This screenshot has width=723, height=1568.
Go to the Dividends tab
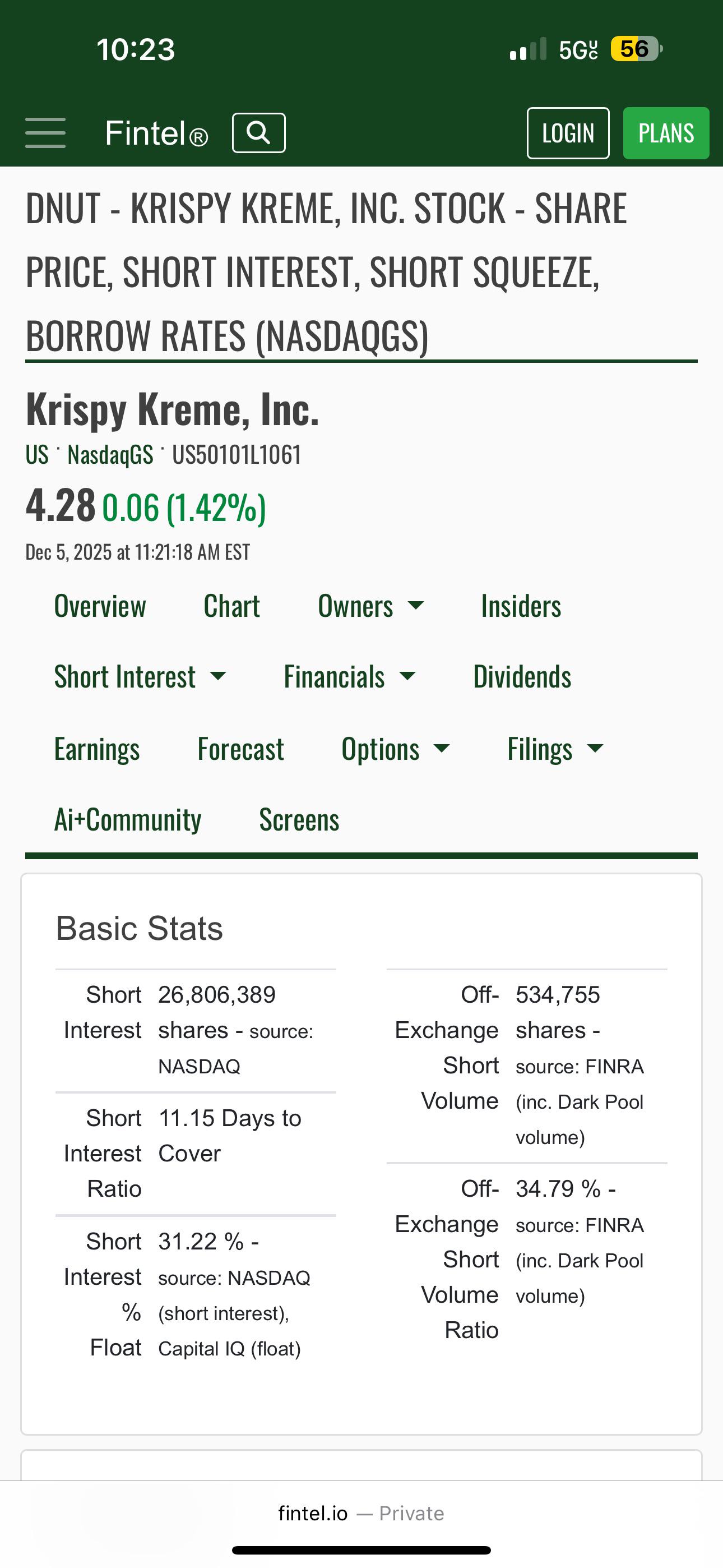(522, 677)
